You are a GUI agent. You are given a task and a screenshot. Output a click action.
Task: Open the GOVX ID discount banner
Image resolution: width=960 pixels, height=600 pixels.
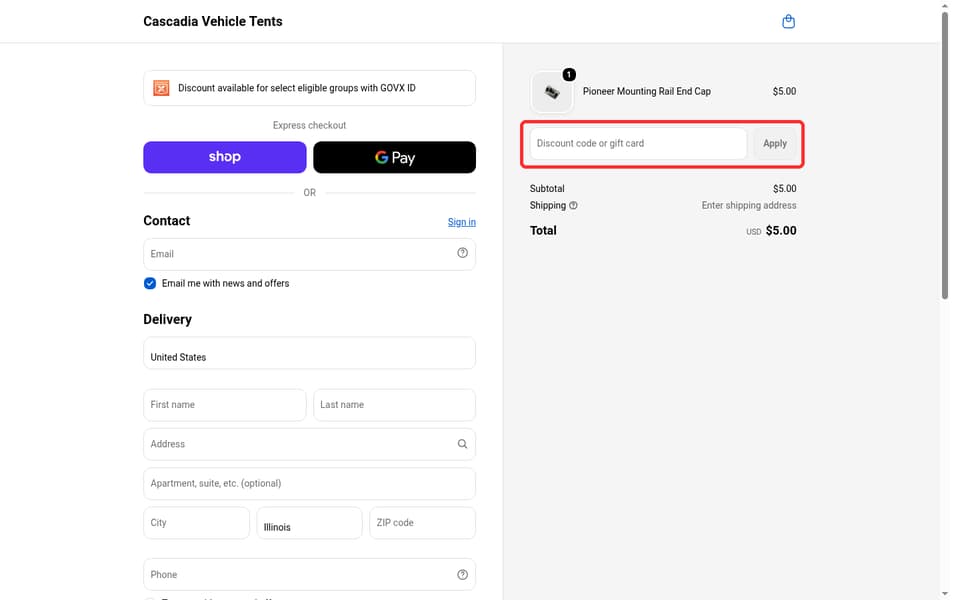309,88
